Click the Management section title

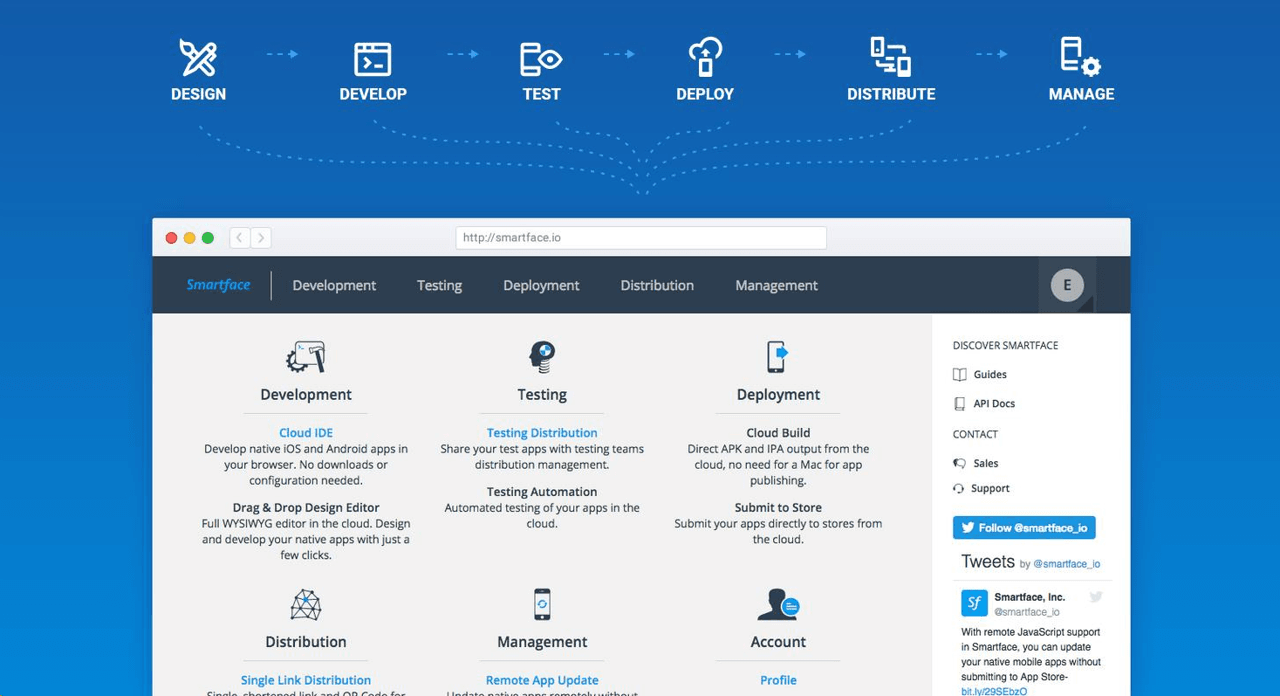tap(542, 642)
